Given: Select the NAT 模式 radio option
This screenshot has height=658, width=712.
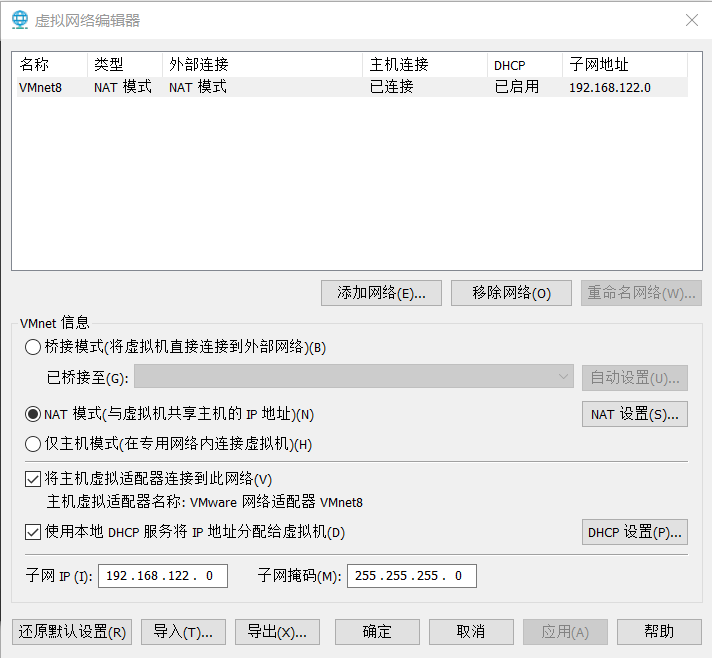Looking at the screenshot, I should click(32, 414).
